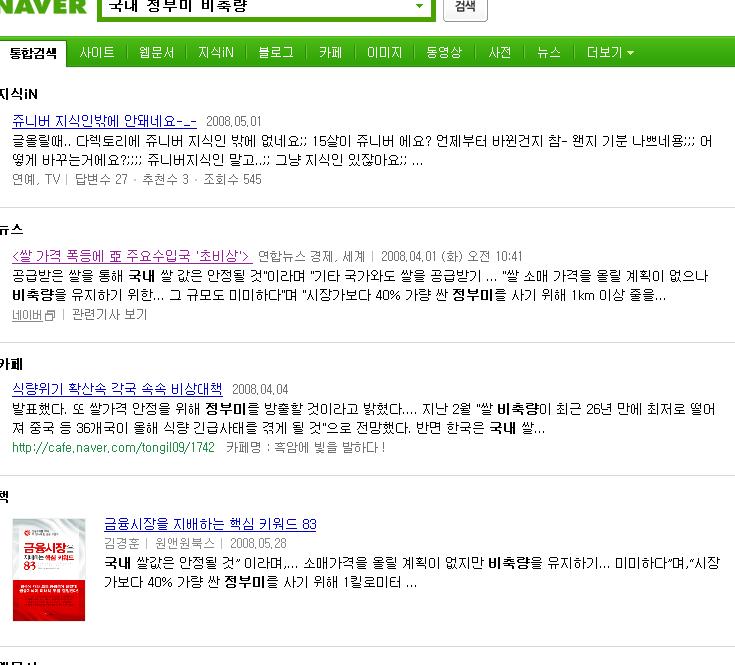Click the '답변수 27' text
The image size is (735, 665).
tap(101, 179)
